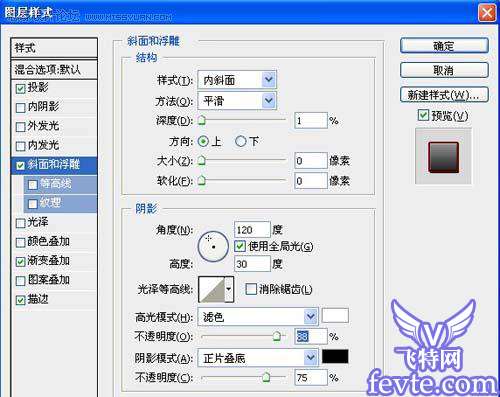Click the 大小 size pixel input
500x397 pixels.
311,161
